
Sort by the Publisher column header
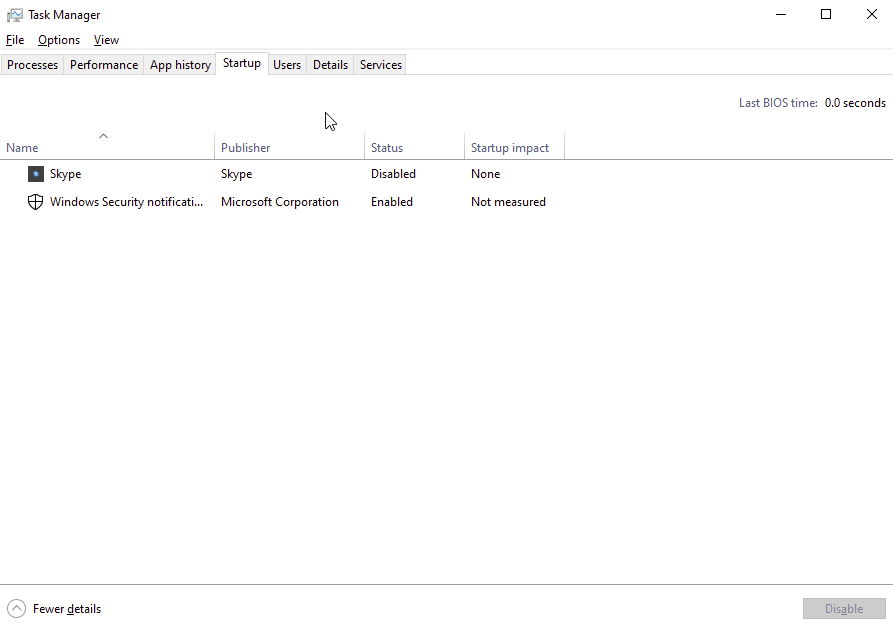click(289, 146)
